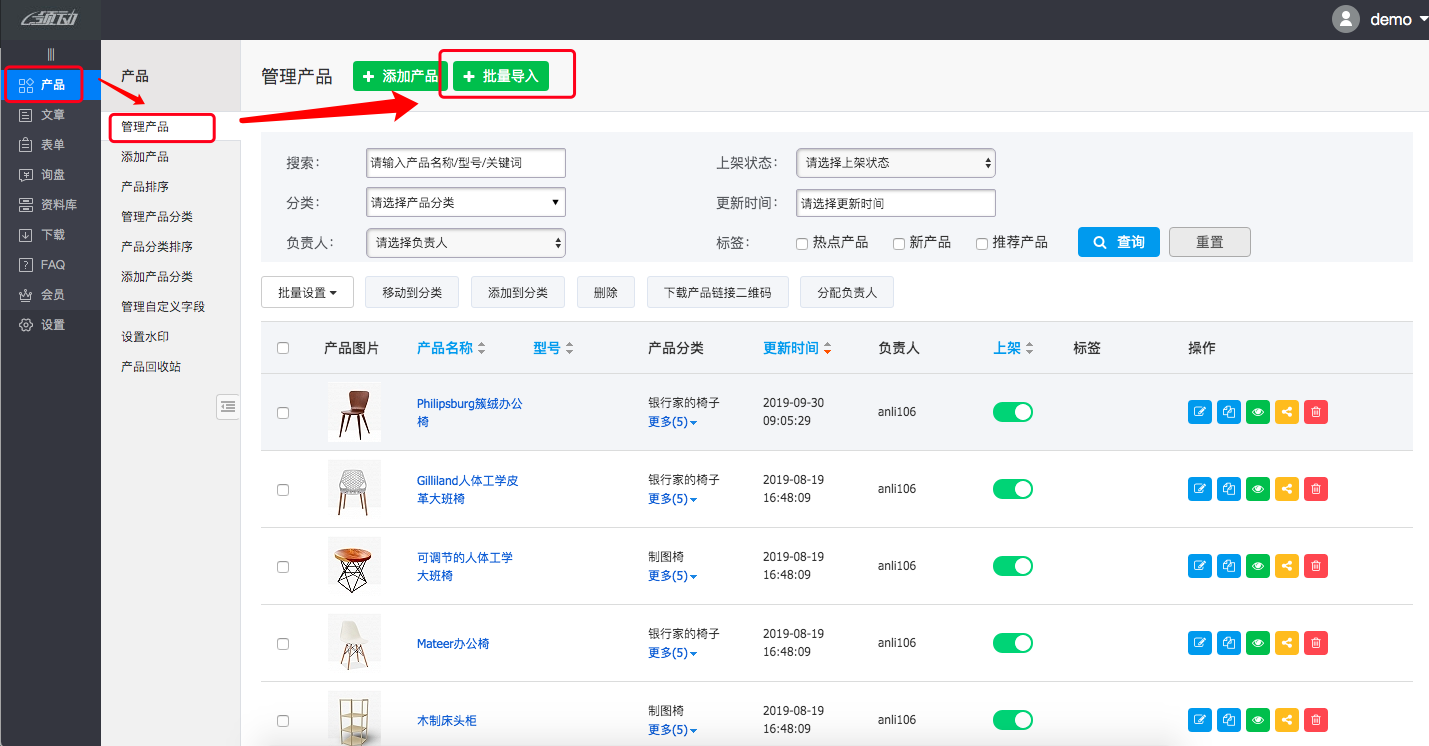Open preview via the green eye icon
The image size is (1429, 746).
[1257, 411]
